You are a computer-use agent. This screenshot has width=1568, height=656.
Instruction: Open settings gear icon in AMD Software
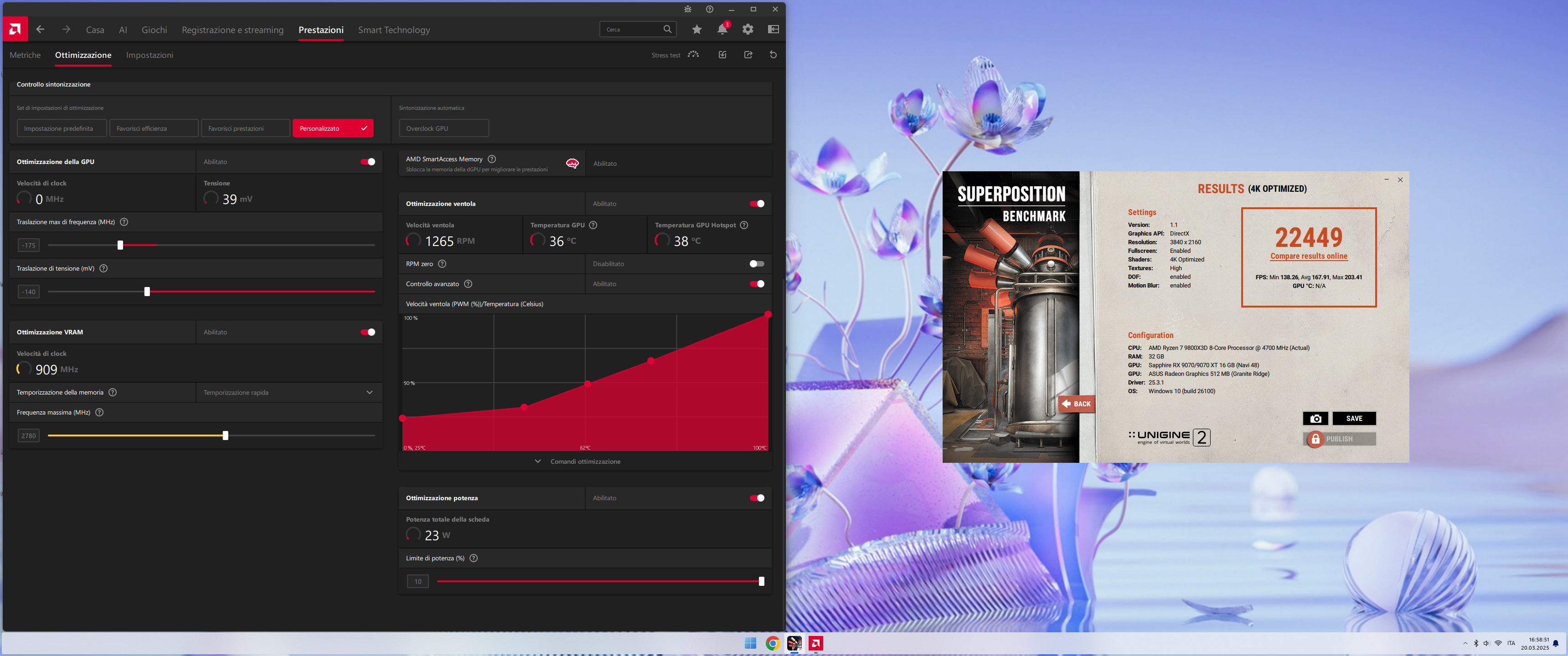tap(748, 29)
